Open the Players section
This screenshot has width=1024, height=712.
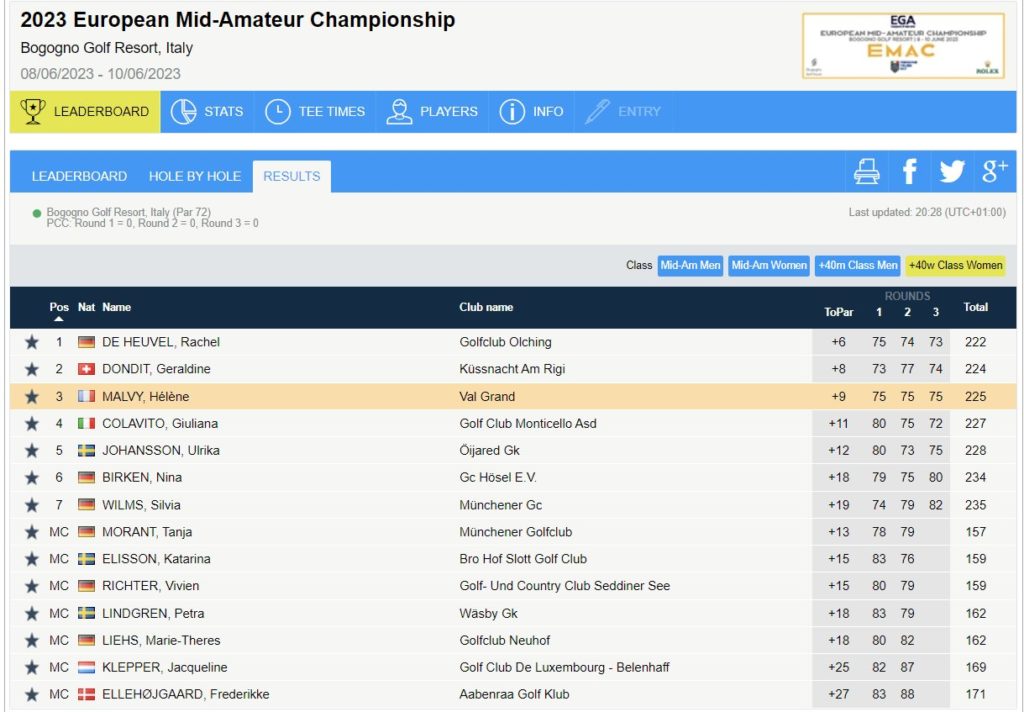pos(432,112)
